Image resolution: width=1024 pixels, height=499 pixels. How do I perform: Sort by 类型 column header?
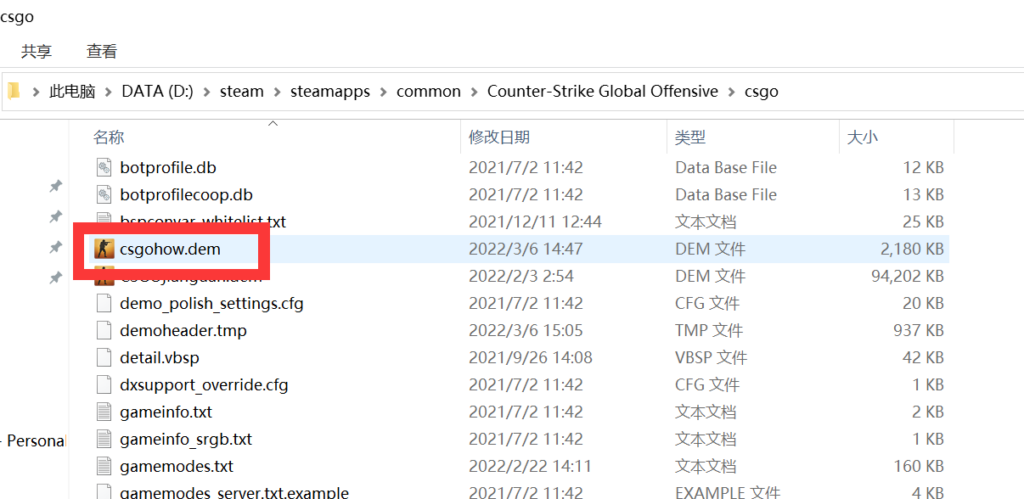click(690, 137)
